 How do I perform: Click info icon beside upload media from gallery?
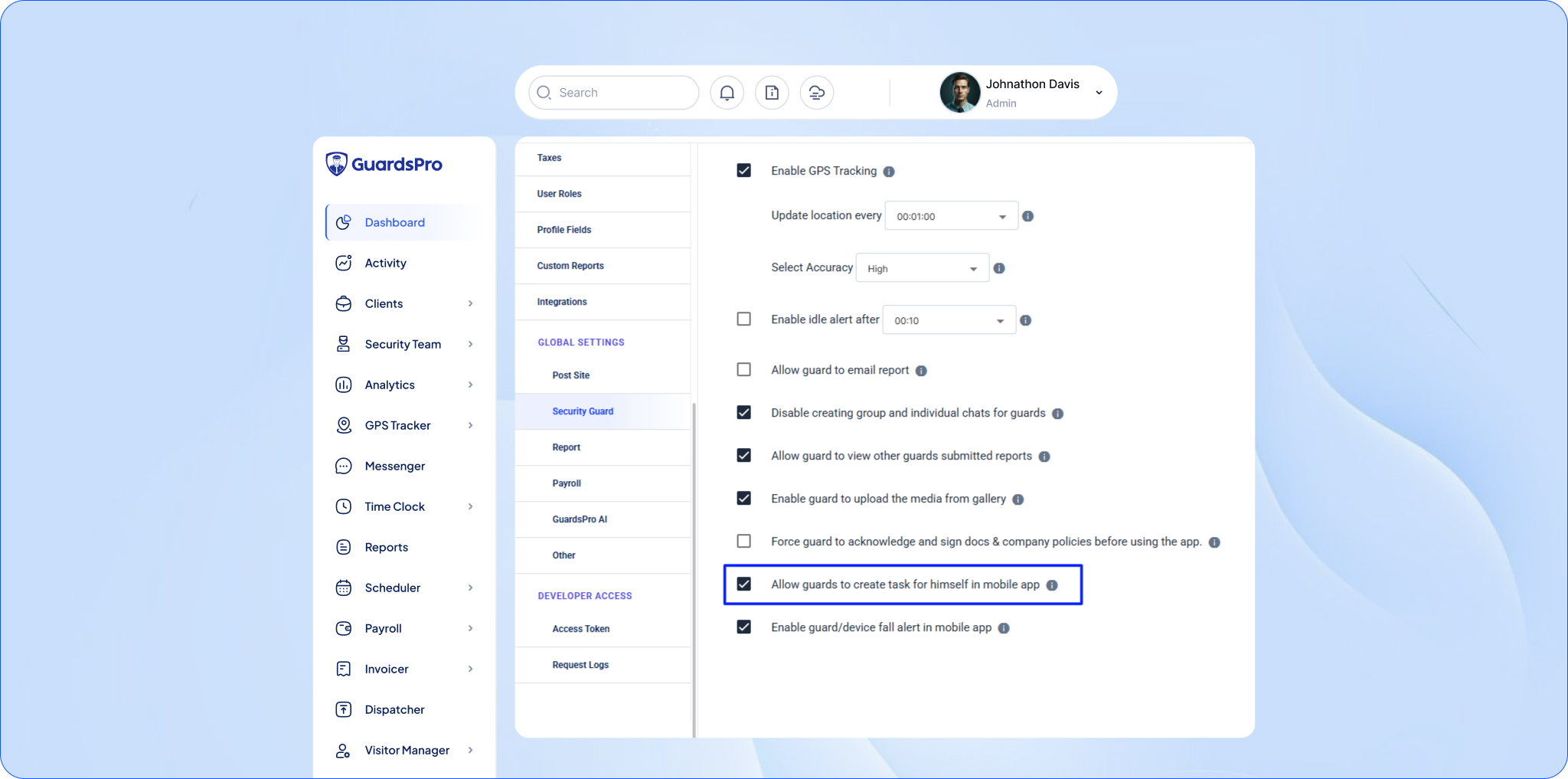(1018, 499)
